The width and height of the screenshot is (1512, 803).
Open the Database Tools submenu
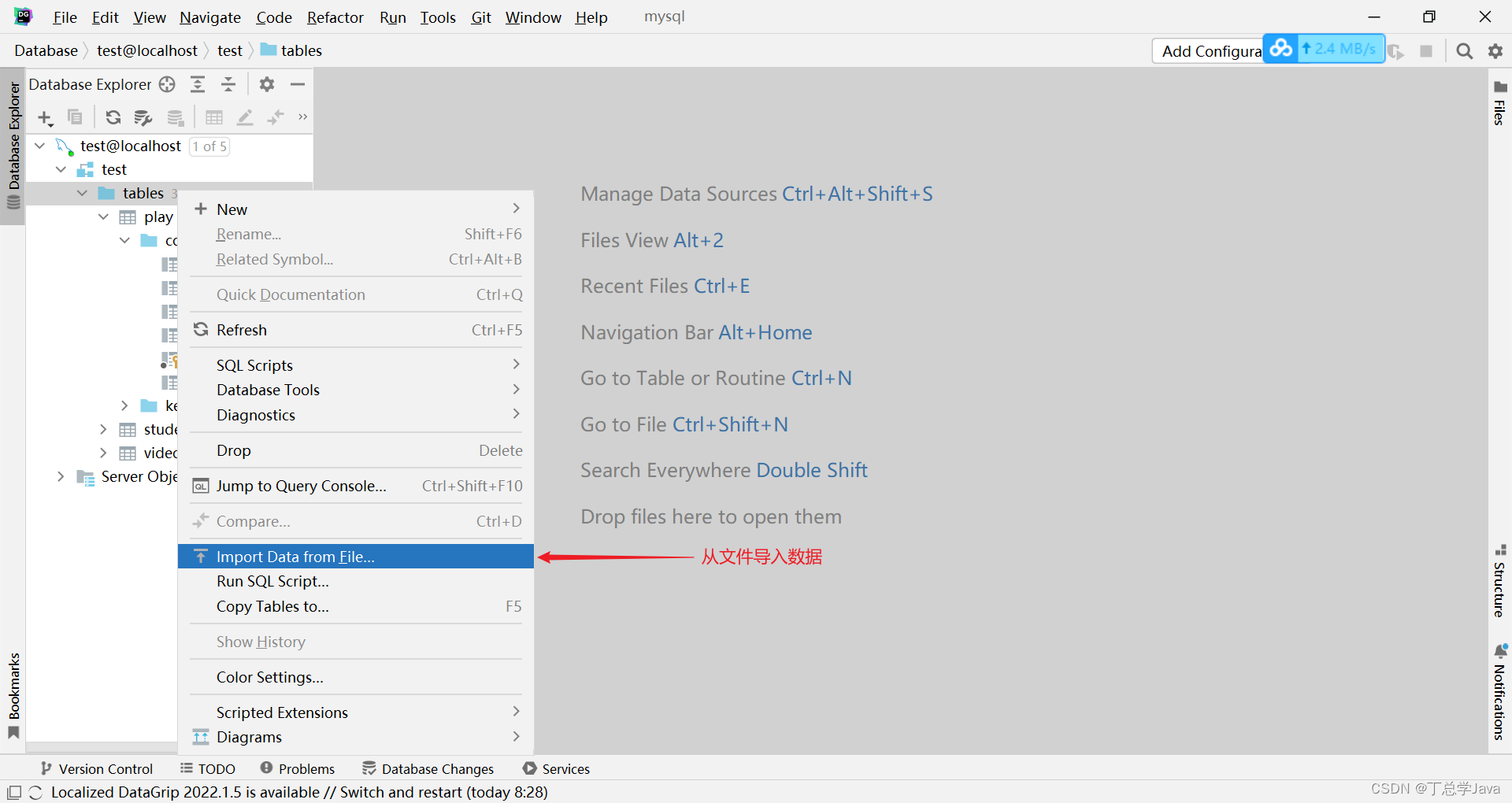356,390
